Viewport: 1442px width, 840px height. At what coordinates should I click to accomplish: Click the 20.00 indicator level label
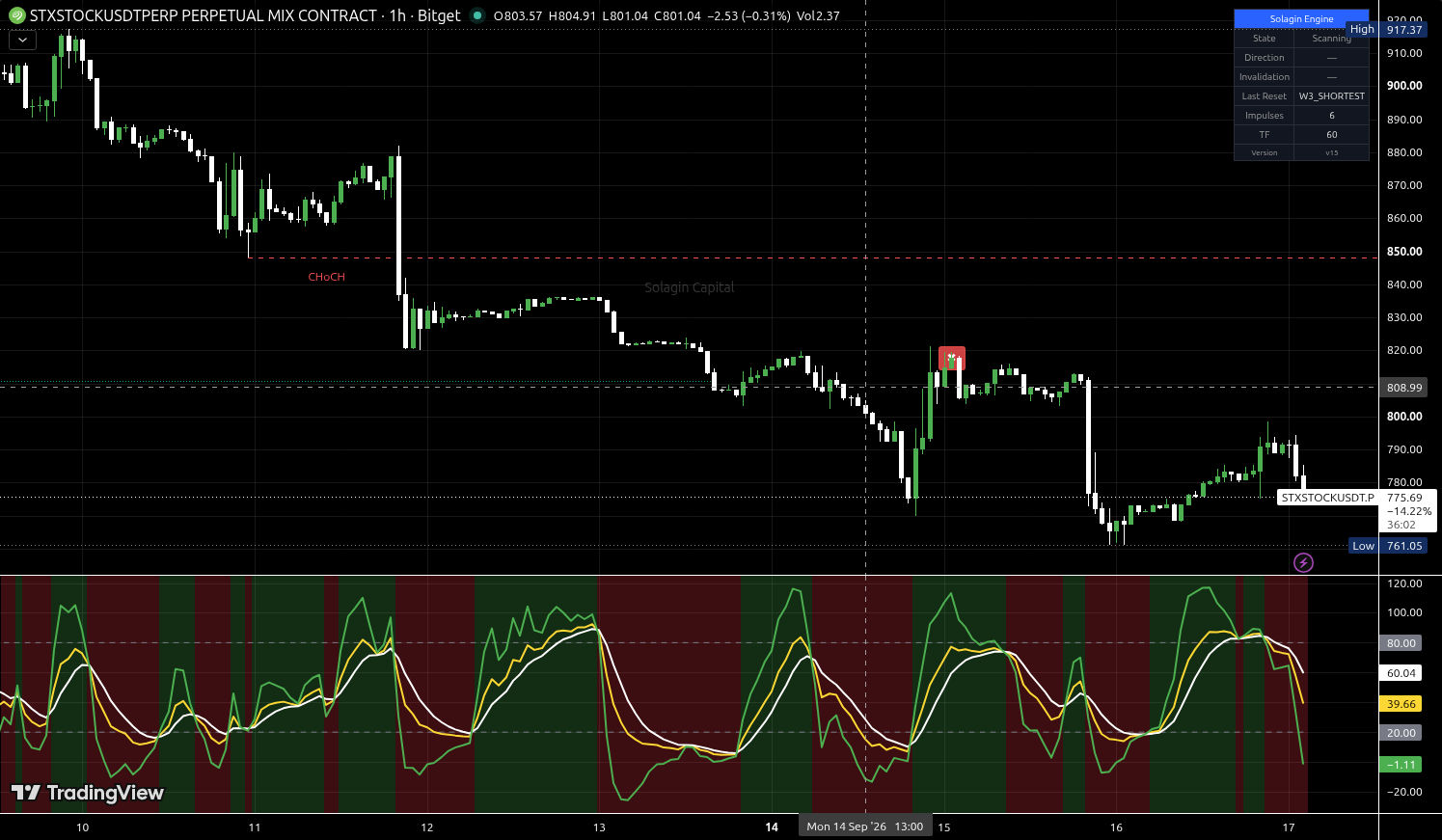coord(1401,733)
